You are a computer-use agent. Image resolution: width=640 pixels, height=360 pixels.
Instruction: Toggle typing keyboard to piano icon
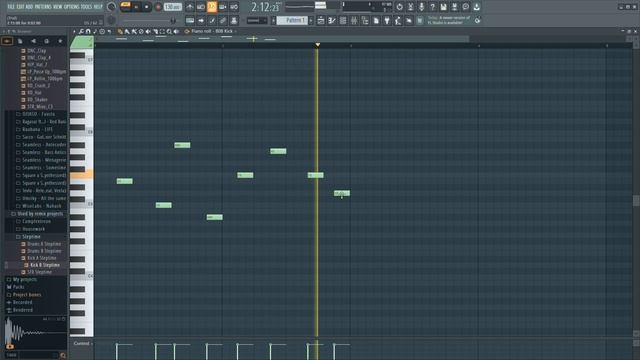coord(190,20)
